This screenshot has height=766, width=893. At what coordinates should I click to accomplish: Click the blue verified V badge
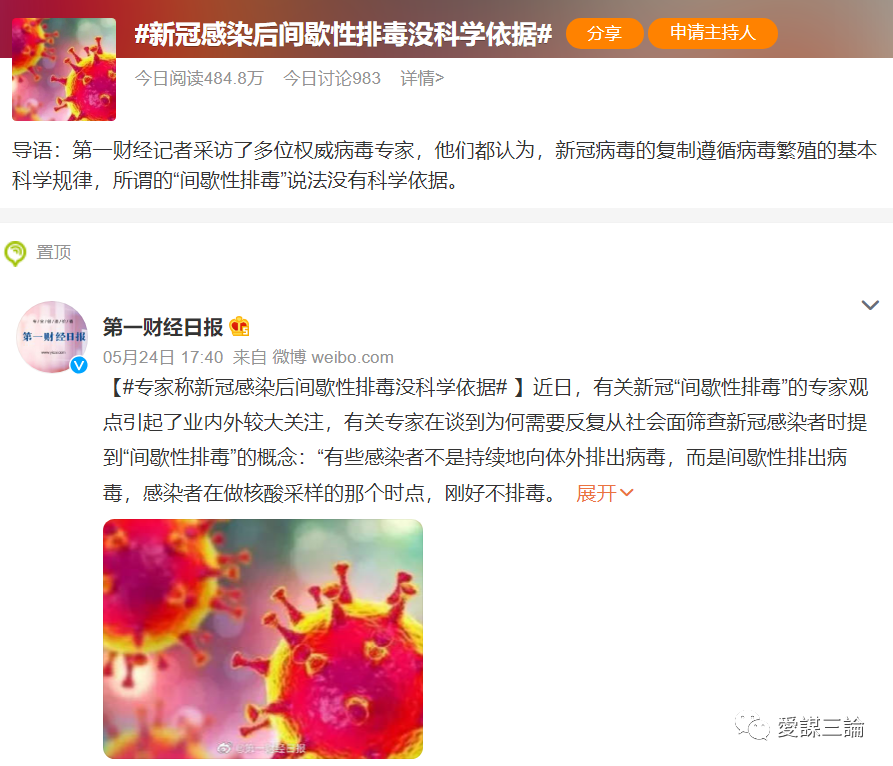pyautogui.click(x=79, y=364)
